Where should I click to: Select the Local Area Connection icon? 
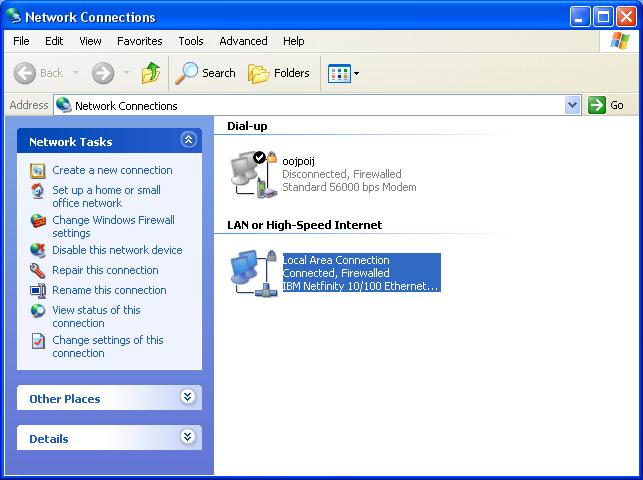pos(253,273)
